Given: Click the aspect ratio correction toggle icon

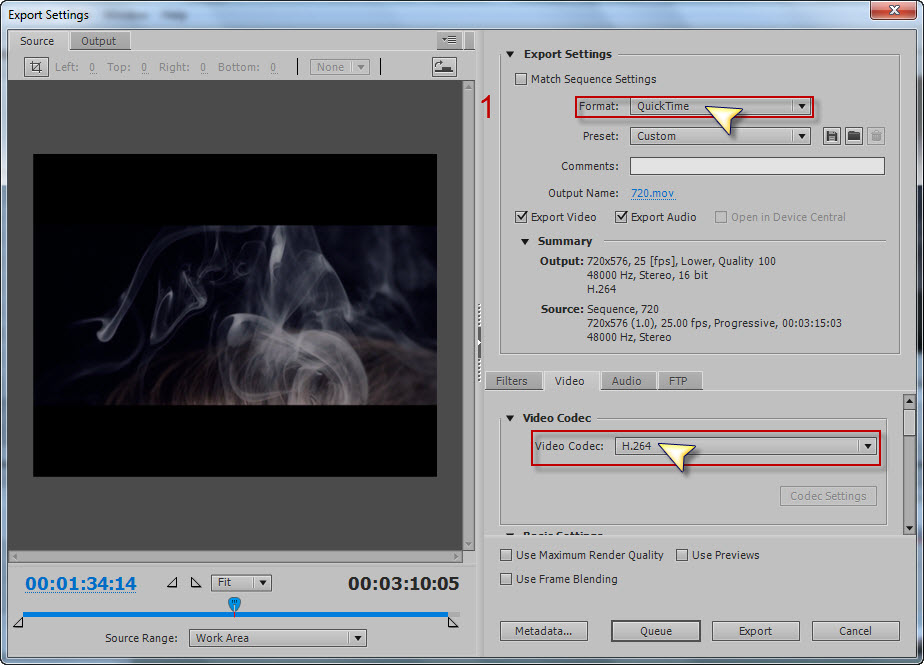Looking at the screenshot, I should 444,67.
